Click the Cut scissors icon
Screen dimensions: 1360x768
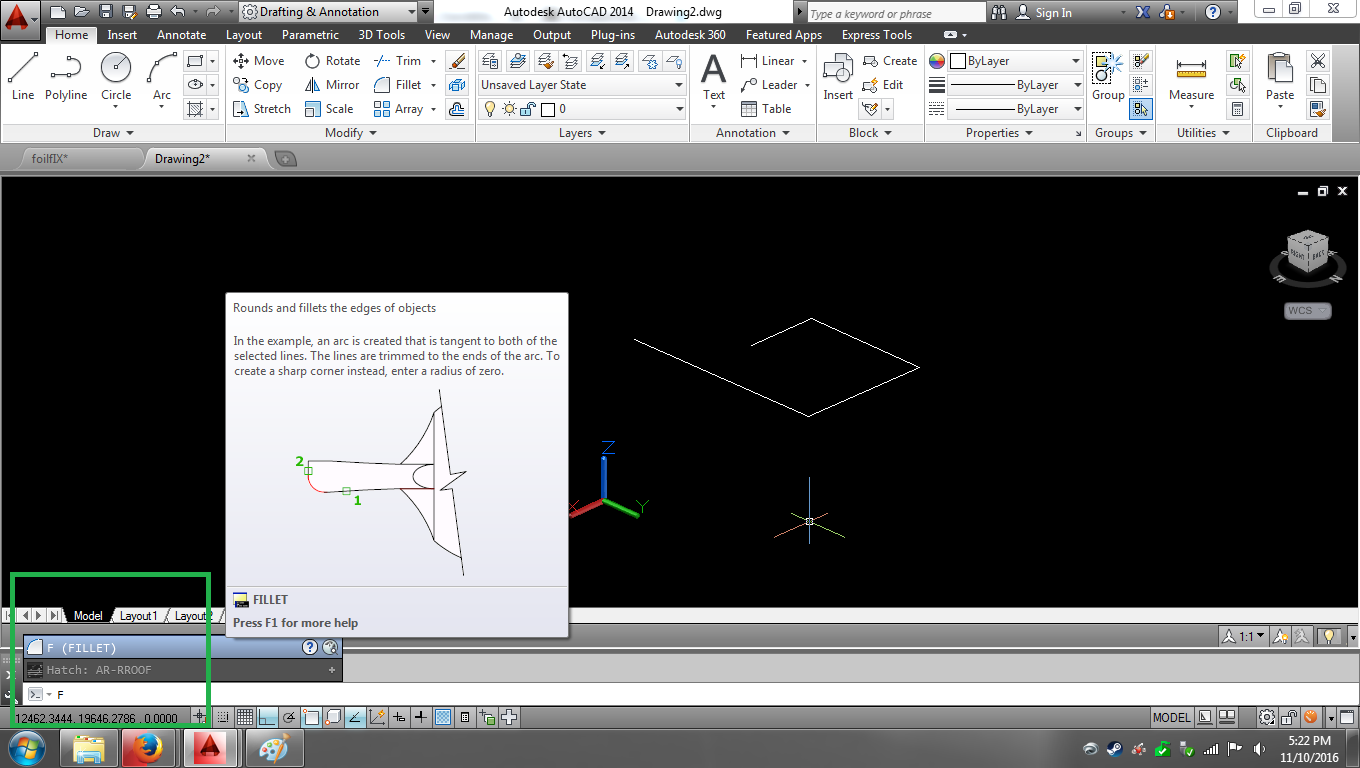point(1318,61)
